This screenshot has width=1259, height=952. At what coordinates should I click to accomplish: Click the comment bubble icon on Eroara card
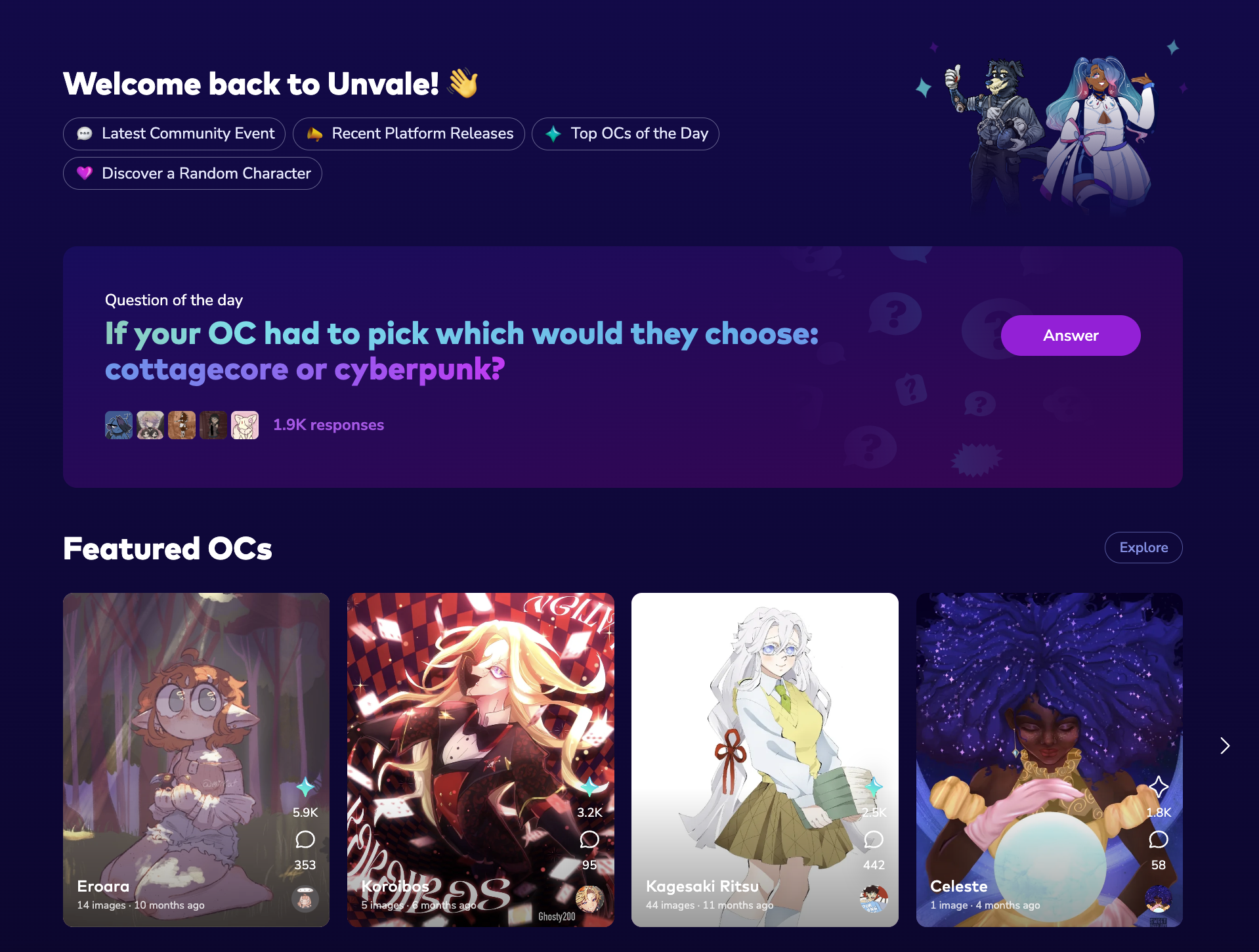click(x=305, y=840)
